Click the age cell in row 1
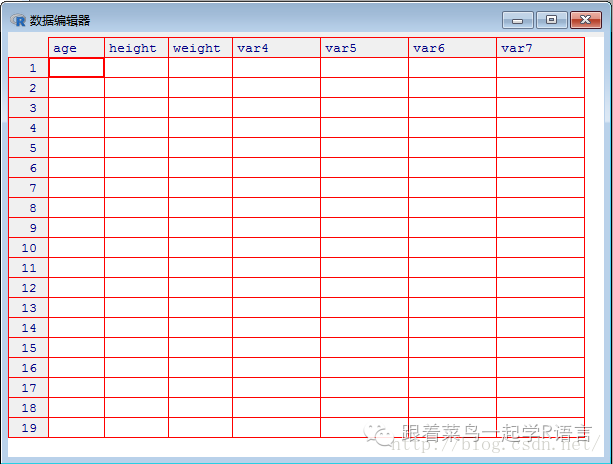The height and width of the screenshot is (464, 613). click(x=76, y=68)
